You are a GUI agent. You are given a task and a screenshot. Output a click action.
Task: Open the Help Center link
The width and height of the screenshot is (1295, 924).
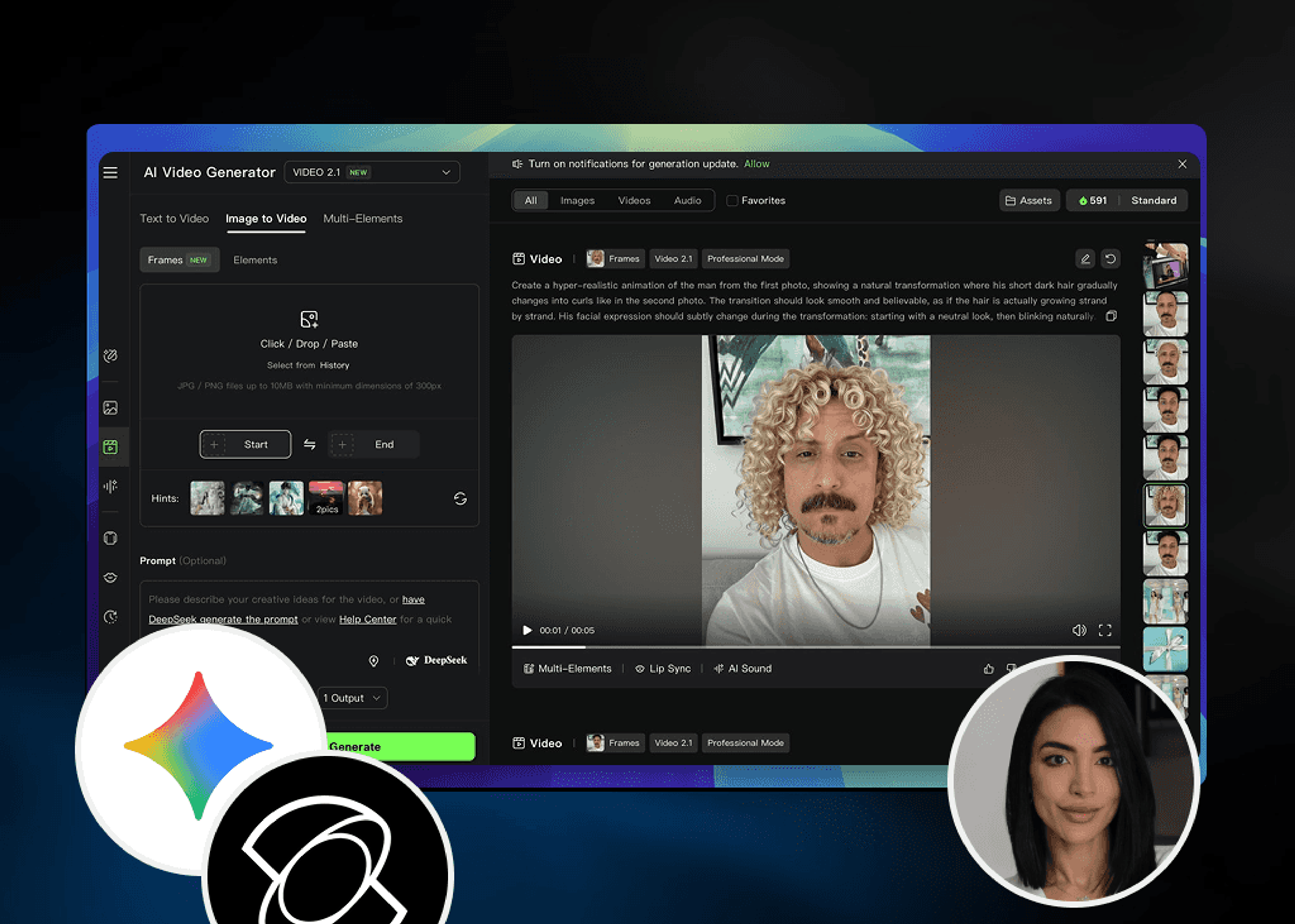pyautogui.click(x=367, y=619)
